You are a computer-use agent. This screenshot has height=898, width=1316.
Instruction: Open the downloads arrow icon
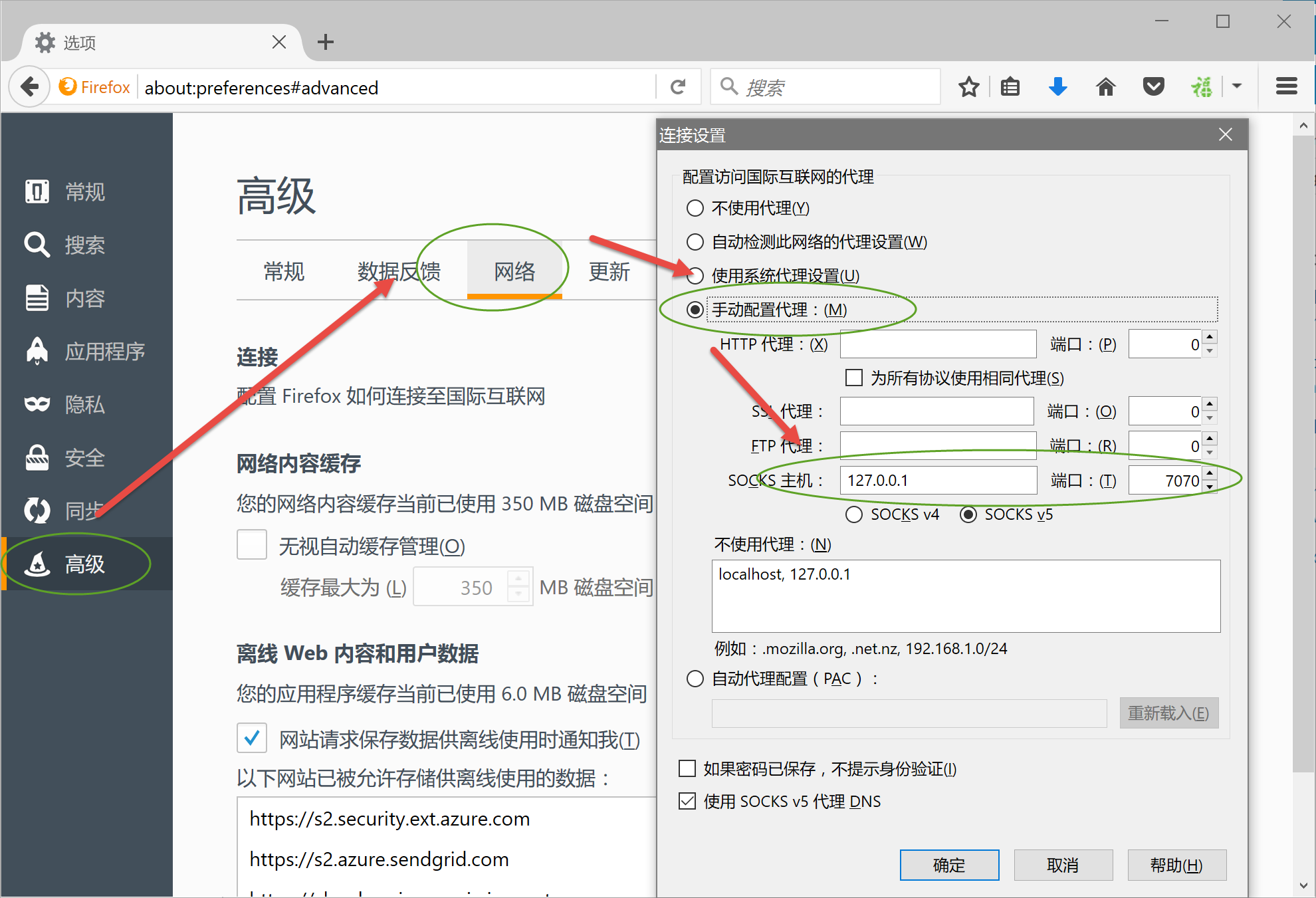[x=1057, y=87]
